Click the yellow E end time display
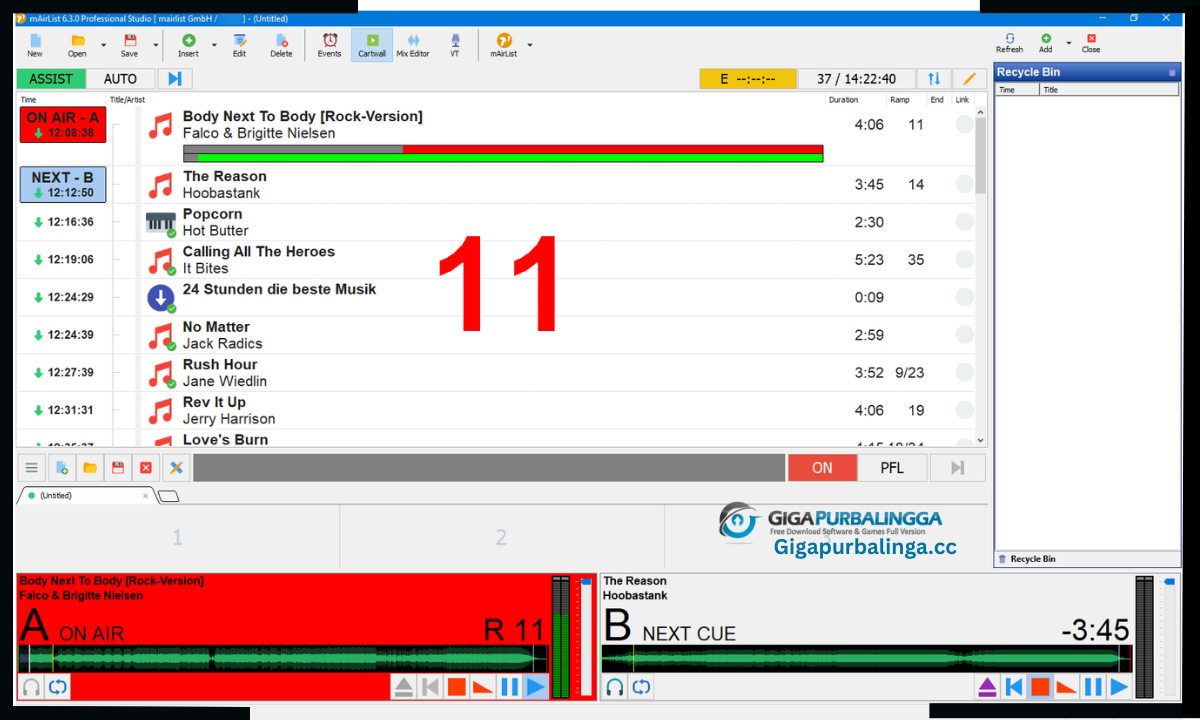The height and width of the screenshot is (720, 1200). 748,79
